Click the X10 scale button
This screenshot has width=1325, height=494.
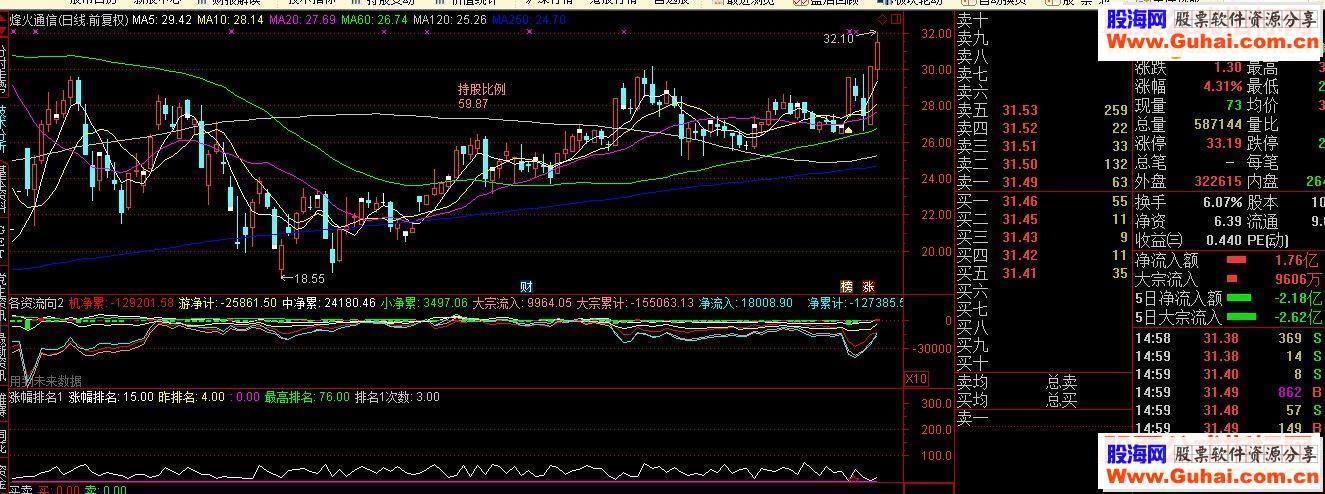pyautogui.click(x=915, y=378)
